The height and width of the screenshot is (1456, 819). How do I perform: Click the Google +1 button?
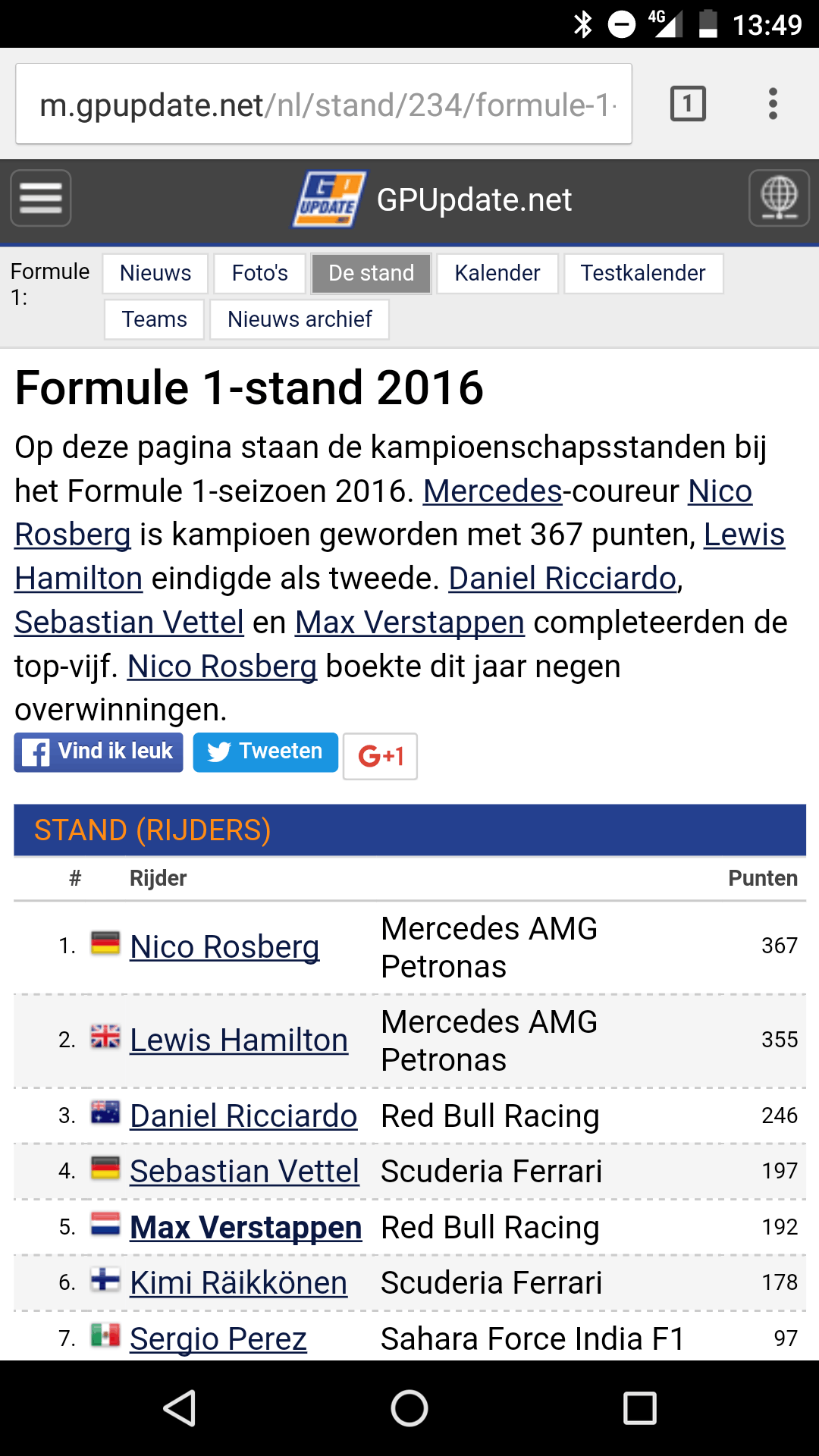pos(380,756)
